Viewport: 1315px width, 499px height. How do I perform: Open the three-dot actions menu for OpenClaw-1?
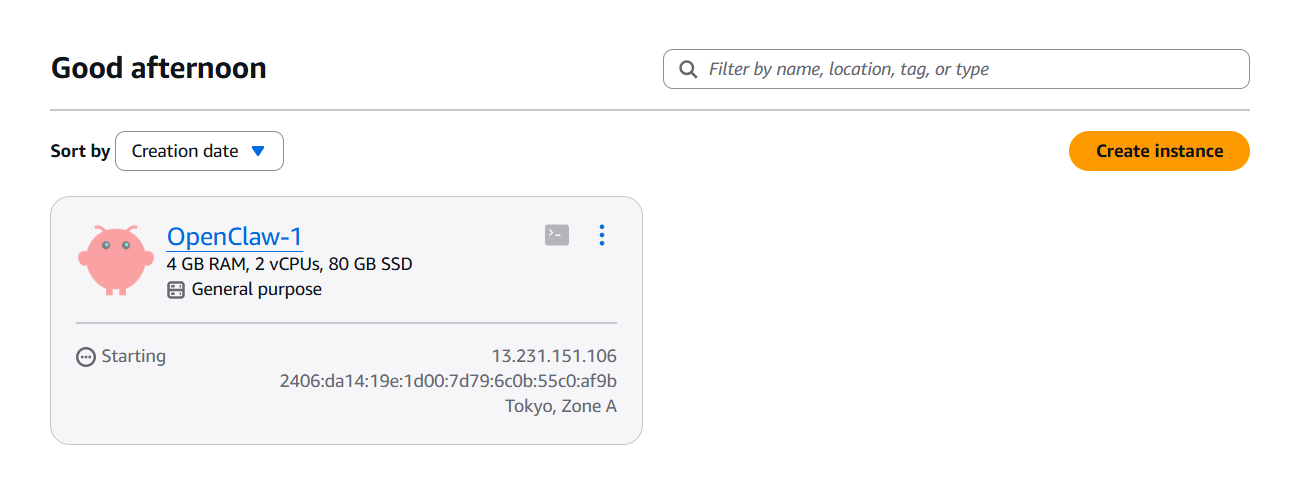[x=601, y=235]
